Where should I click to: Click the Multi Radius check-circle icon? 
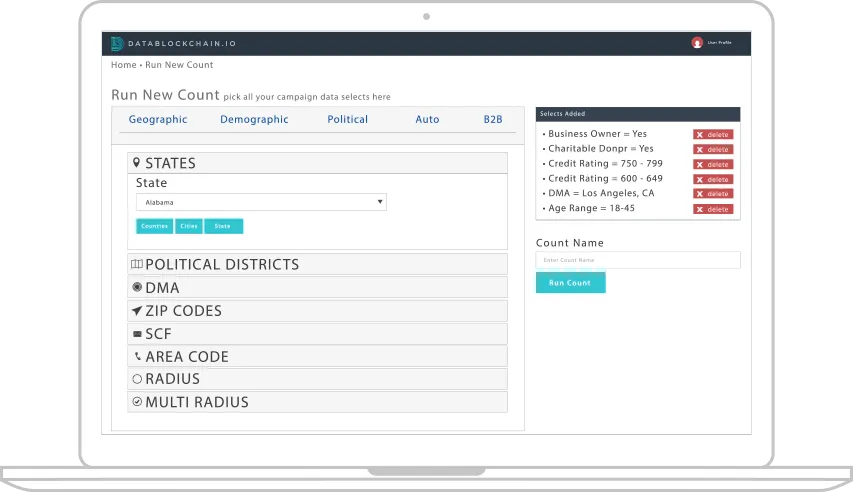click(137, 402)
